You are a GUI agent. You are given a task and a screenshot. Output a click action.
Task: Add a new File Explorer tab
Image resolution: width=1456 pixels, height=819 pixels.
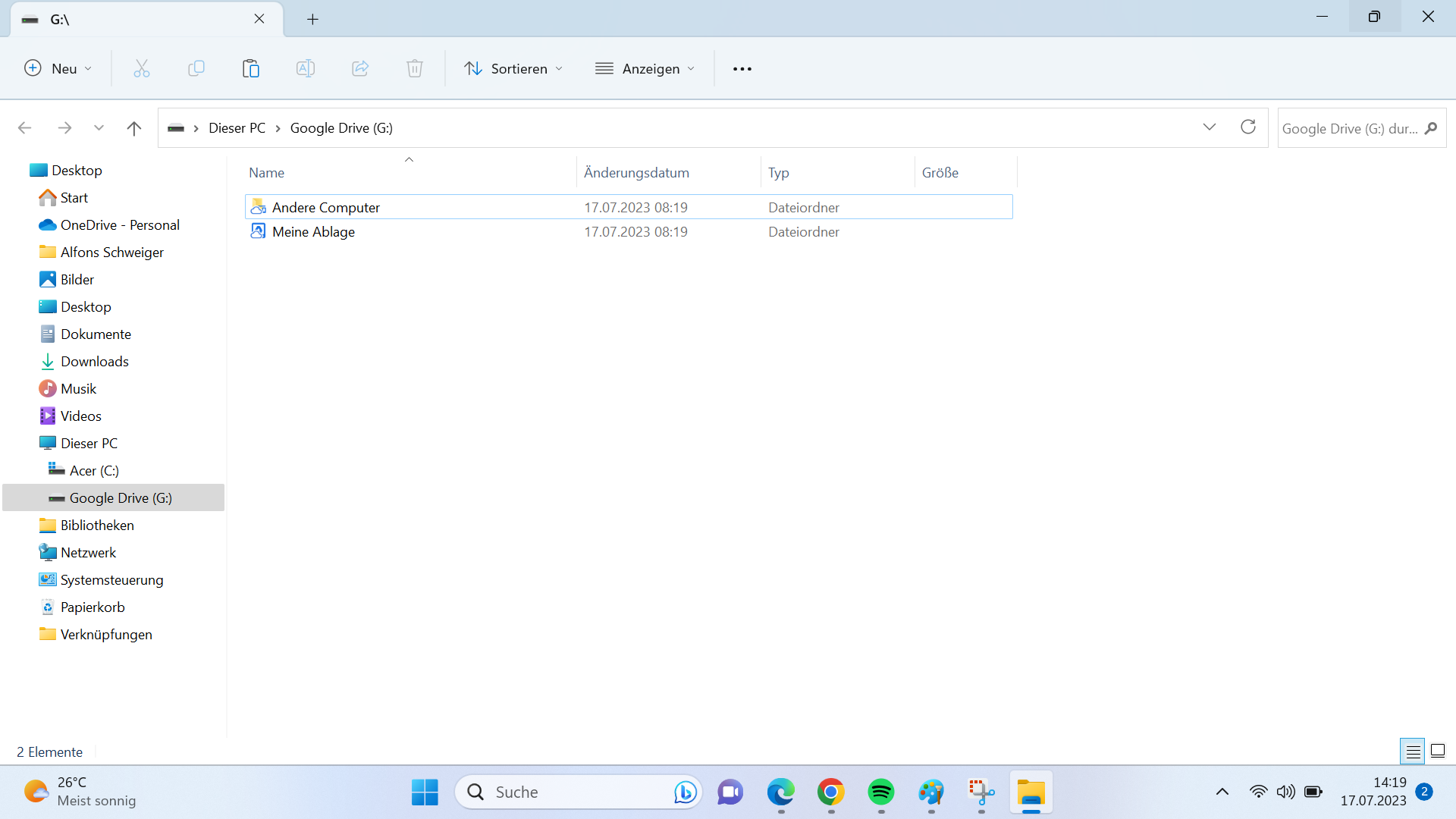pos(312,19)
